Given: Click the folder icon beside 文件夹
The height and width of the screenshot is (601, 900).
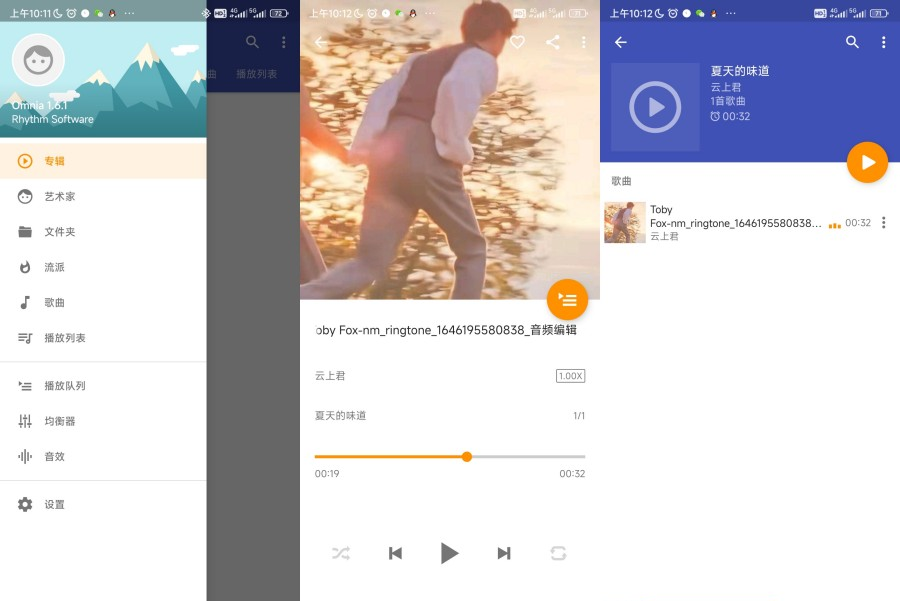Looking at the screenshot, I should (25, 232).
